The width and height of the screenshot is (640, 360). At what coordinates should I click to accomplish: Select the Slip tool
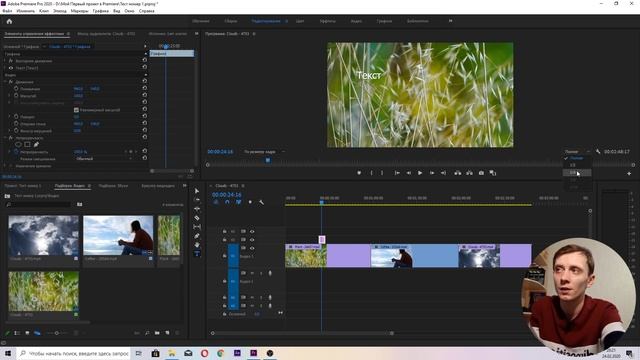(x=197, y=227)
